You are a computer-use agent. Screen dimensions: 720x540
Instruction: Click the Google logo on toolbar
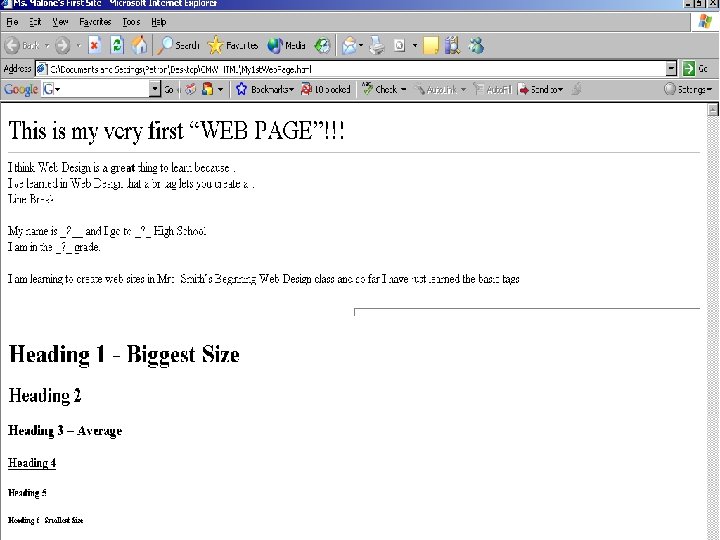coord(21,89)
